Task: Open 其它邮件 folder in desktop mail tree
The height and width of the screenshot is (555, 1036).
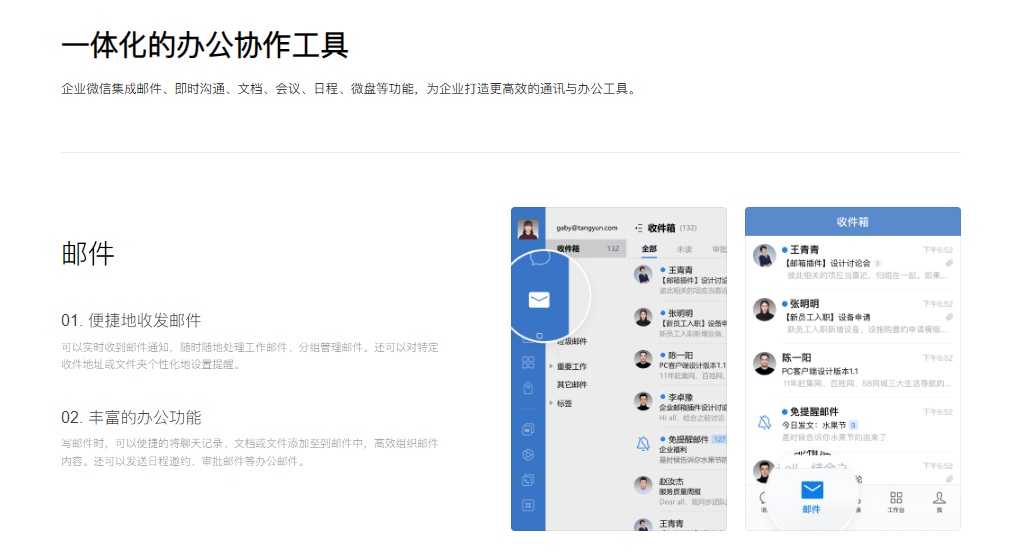Action: pyautogui.click(x=572, y=385)
